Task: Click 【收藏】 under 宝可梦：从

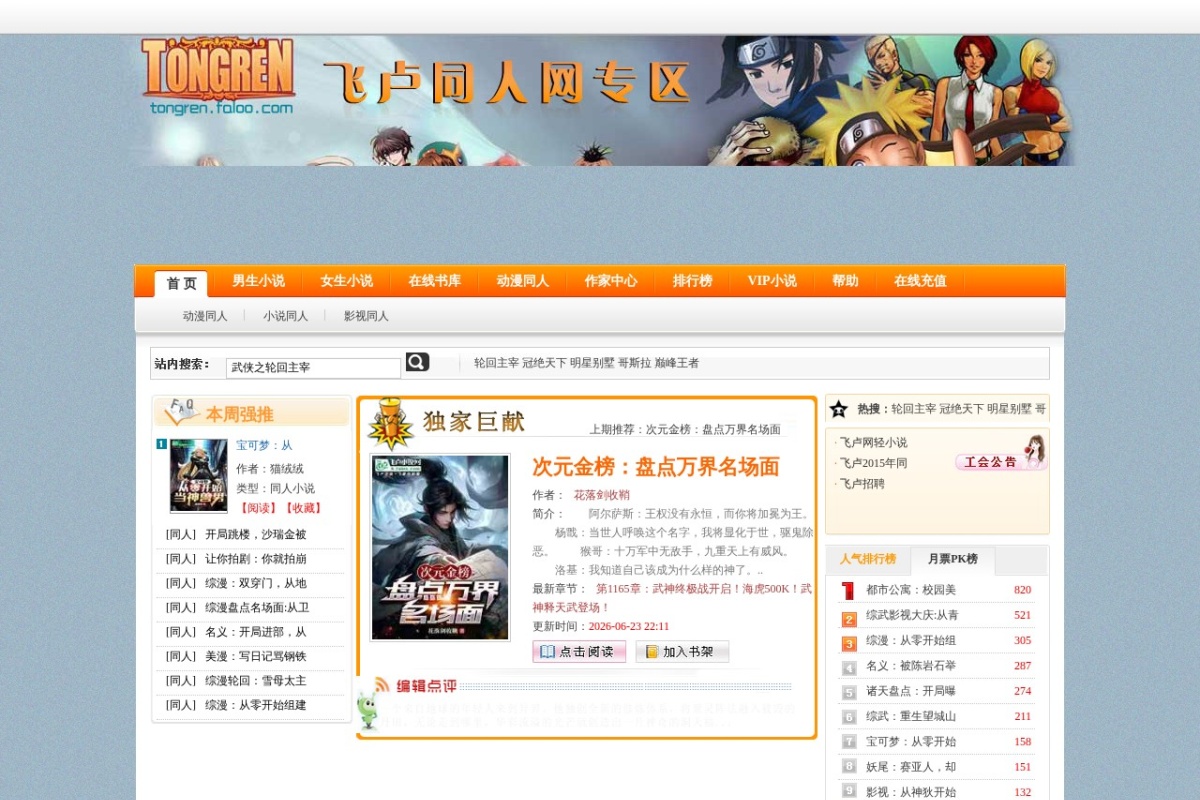Action: [301, 508]
